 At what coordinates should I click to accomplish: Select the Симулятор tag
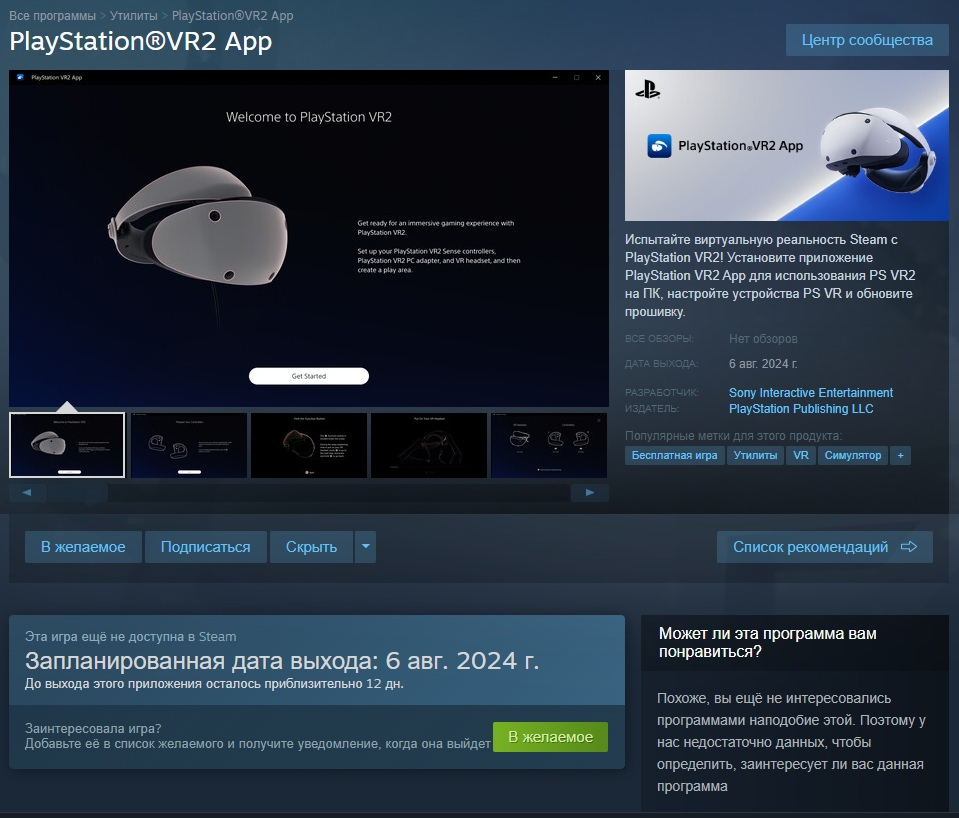[x=853, y=455]
